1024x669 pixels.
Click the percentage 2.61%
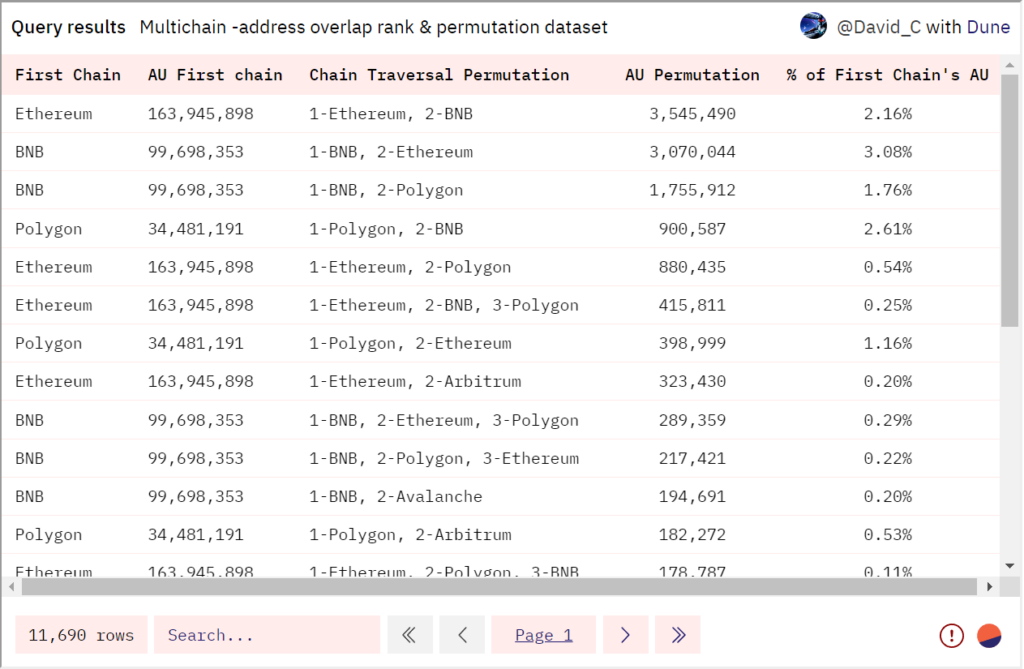coord(888,229)
